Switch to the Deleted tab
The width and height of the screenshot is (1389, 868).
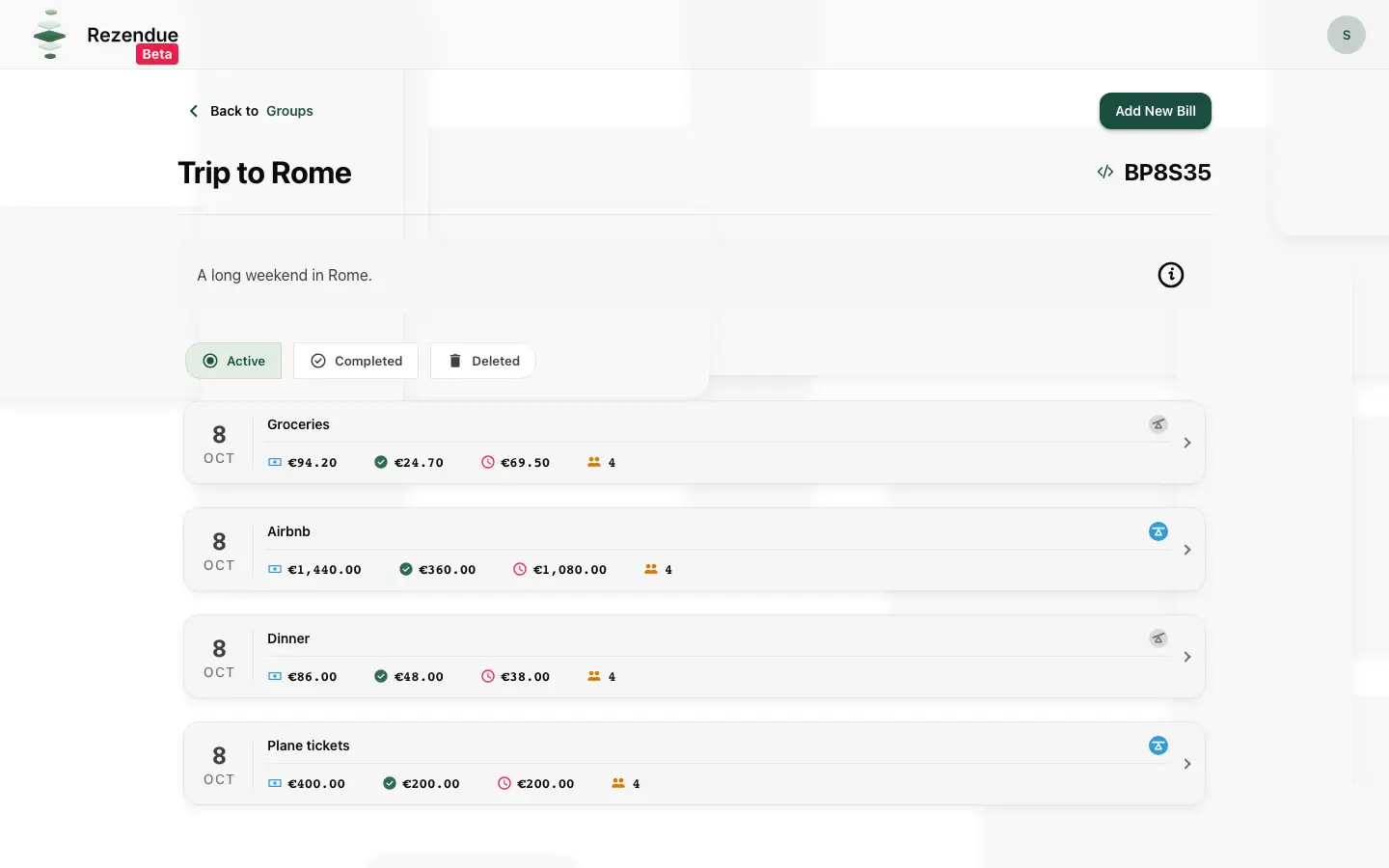(483, 361)
